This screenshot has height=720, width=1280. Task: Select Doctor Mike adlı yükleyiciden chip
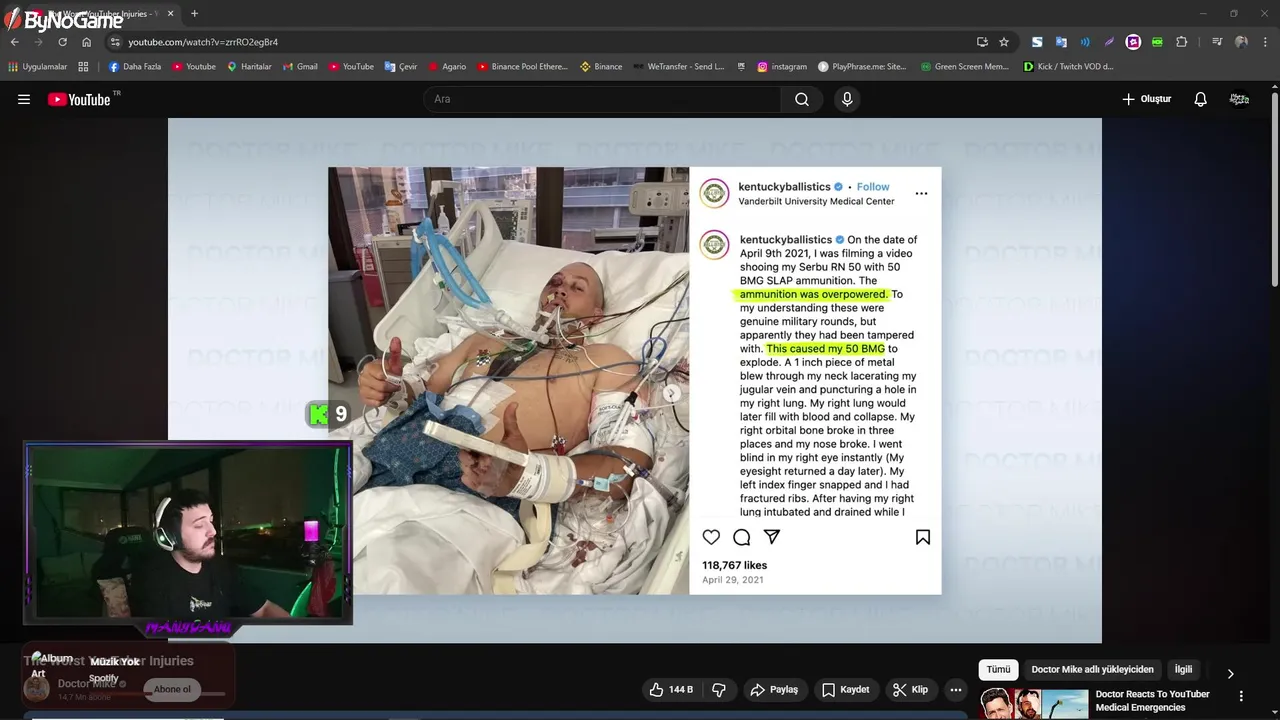(x=1092, y=670)
